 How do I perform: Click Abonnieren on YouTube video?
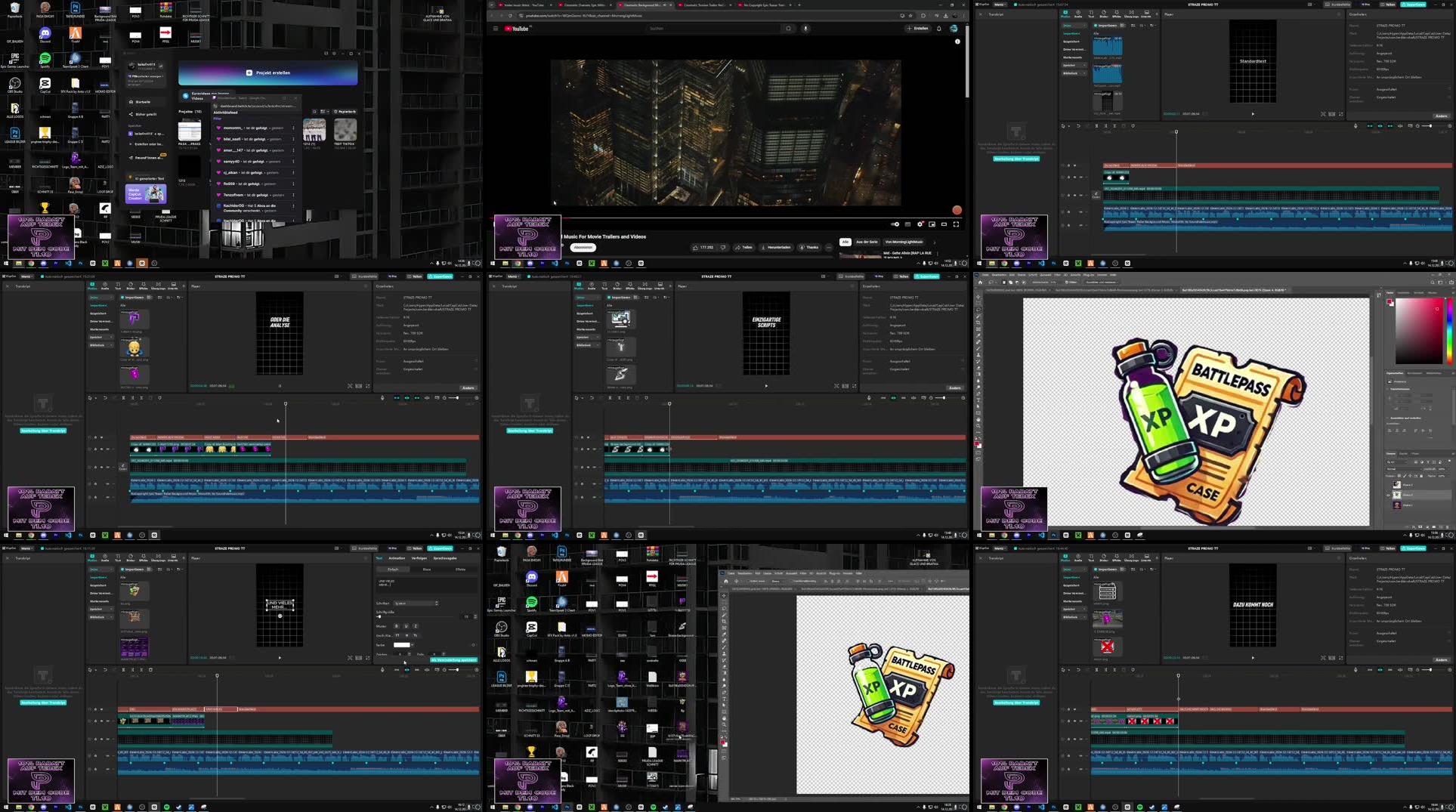pos(583,248)
